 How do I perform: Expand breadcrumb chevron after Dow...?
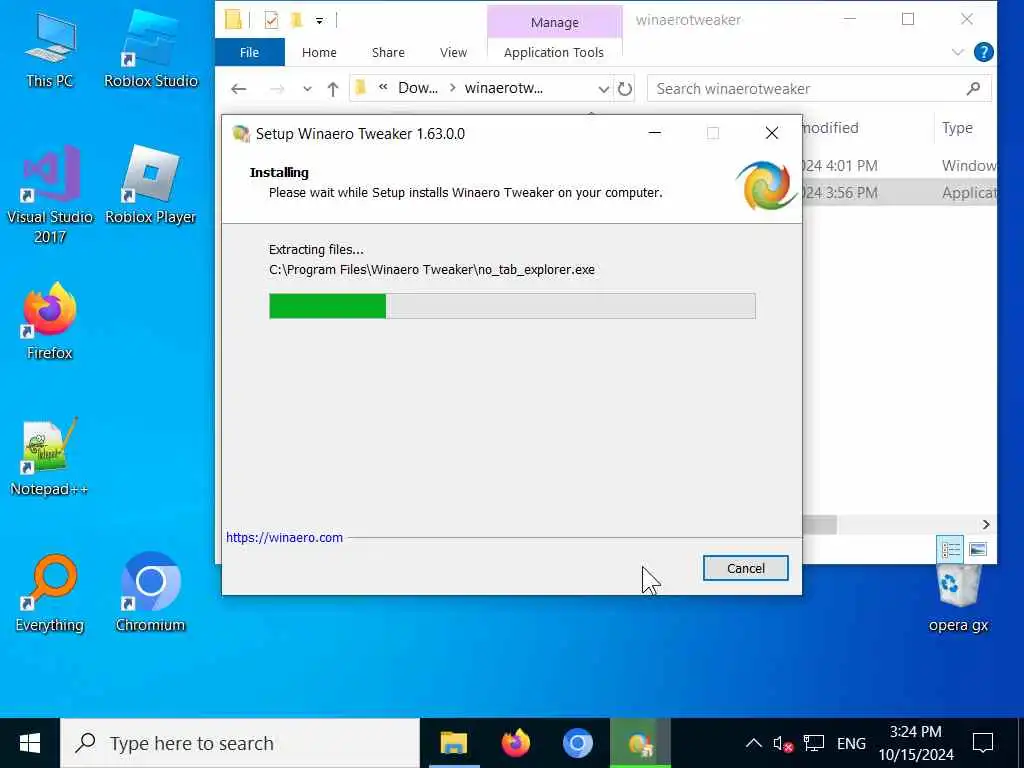tap(452, 88)
